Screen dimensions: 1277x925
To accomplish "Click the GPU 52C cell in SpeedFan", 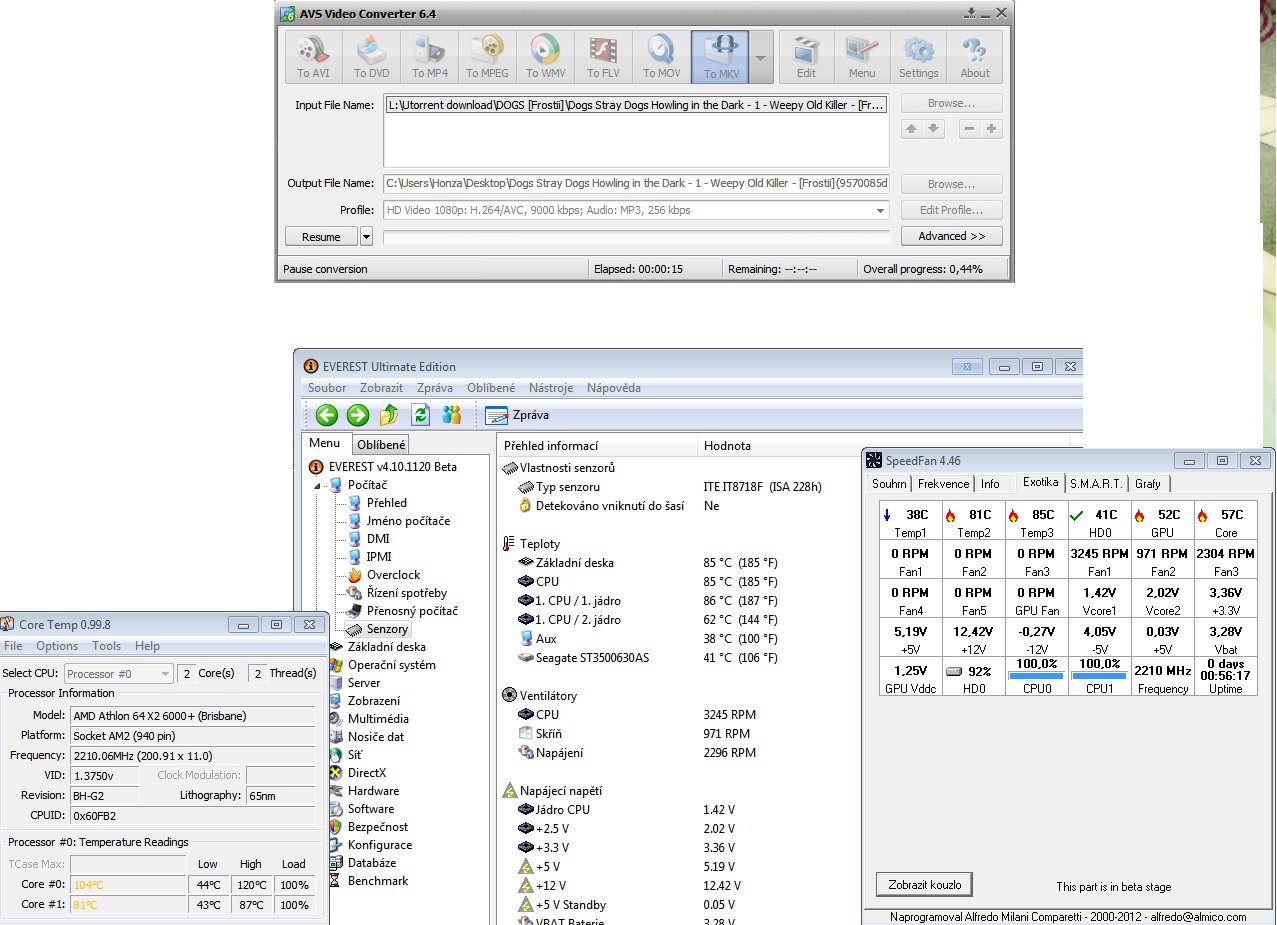I will (1162, 521).
